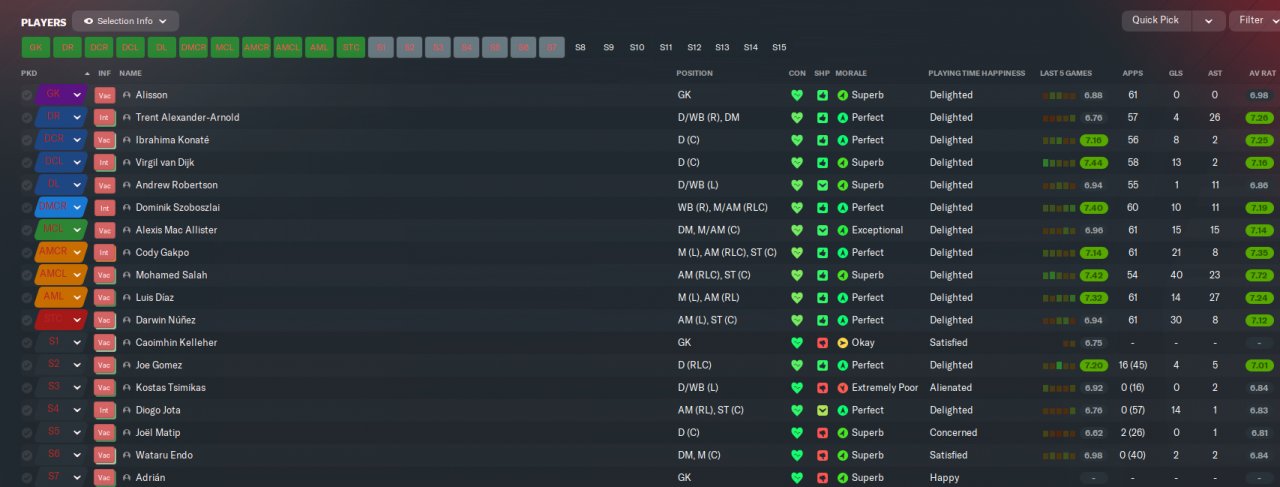Click Joël Matip's red sharpness icon
This screenshot has width=1280, height=487.
(822, 433)
